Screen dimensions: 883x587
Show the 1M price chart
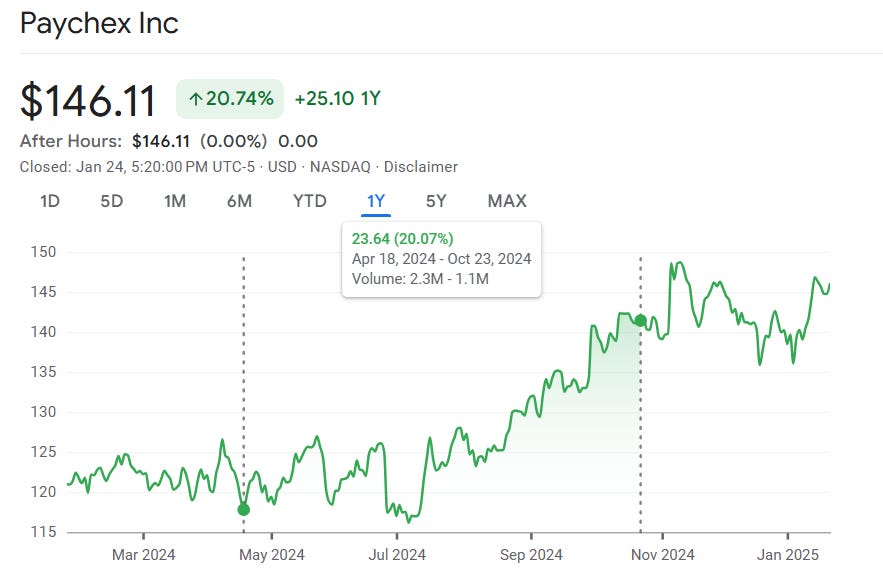175,201
